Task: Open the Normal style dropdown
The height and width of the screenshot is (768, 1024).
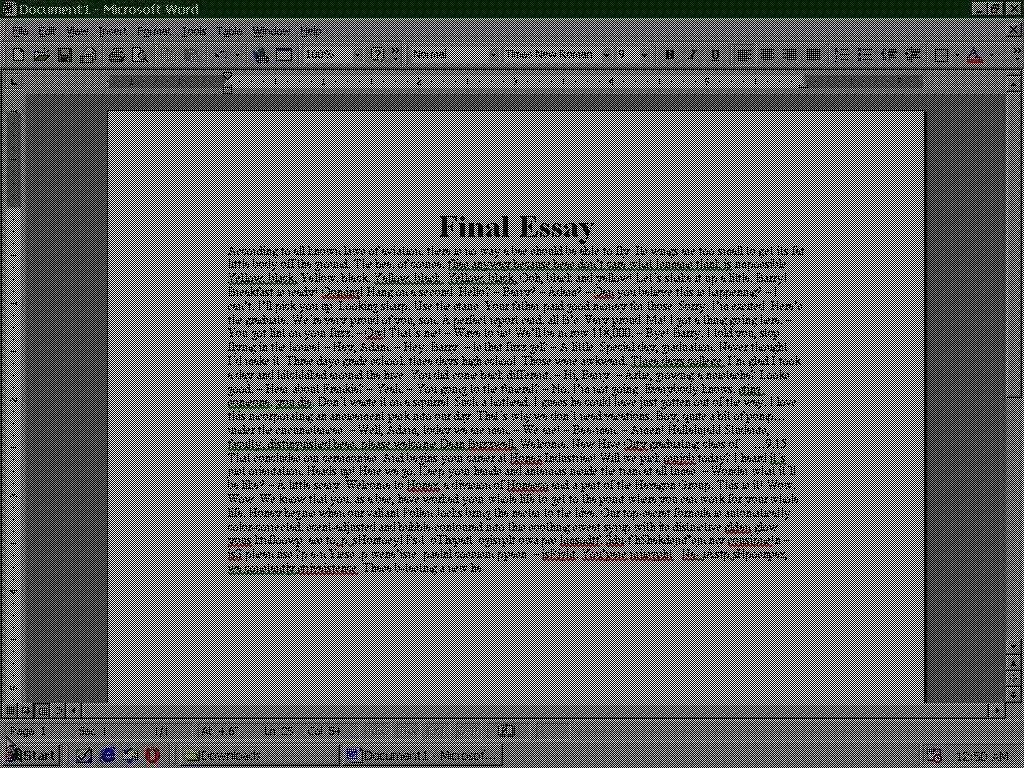Action: tap(492, 55)
